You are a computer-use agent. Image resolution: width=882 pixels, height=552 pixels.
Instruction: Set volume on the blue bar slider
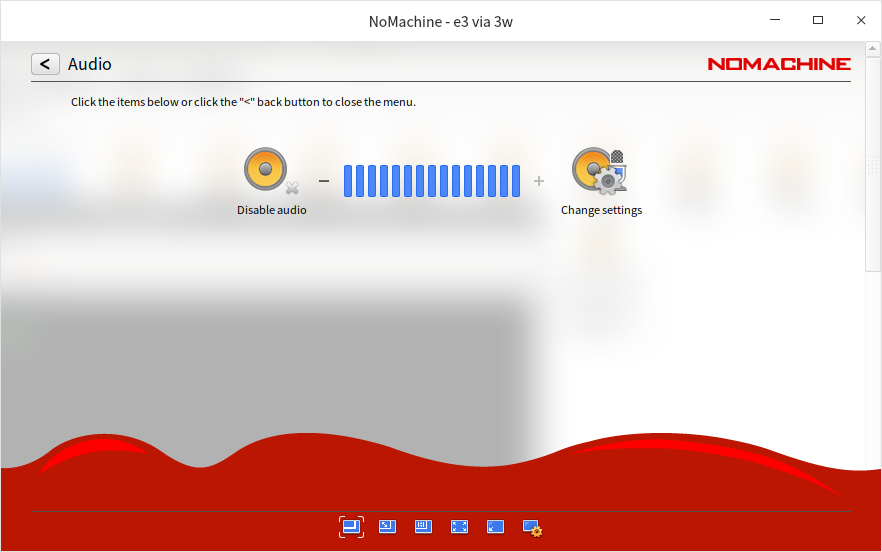pos(432,181)
